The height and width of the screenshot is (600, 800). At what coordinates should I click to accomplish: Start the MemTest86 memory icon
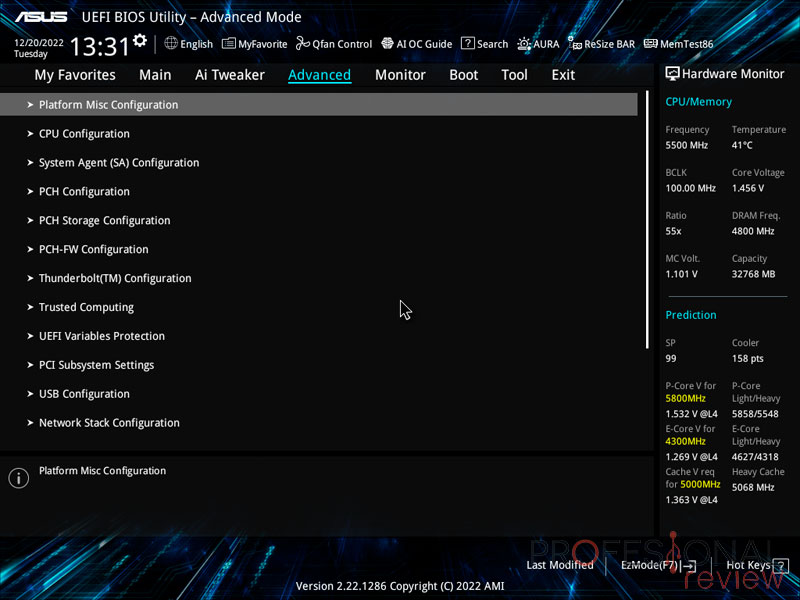point(651,43)
